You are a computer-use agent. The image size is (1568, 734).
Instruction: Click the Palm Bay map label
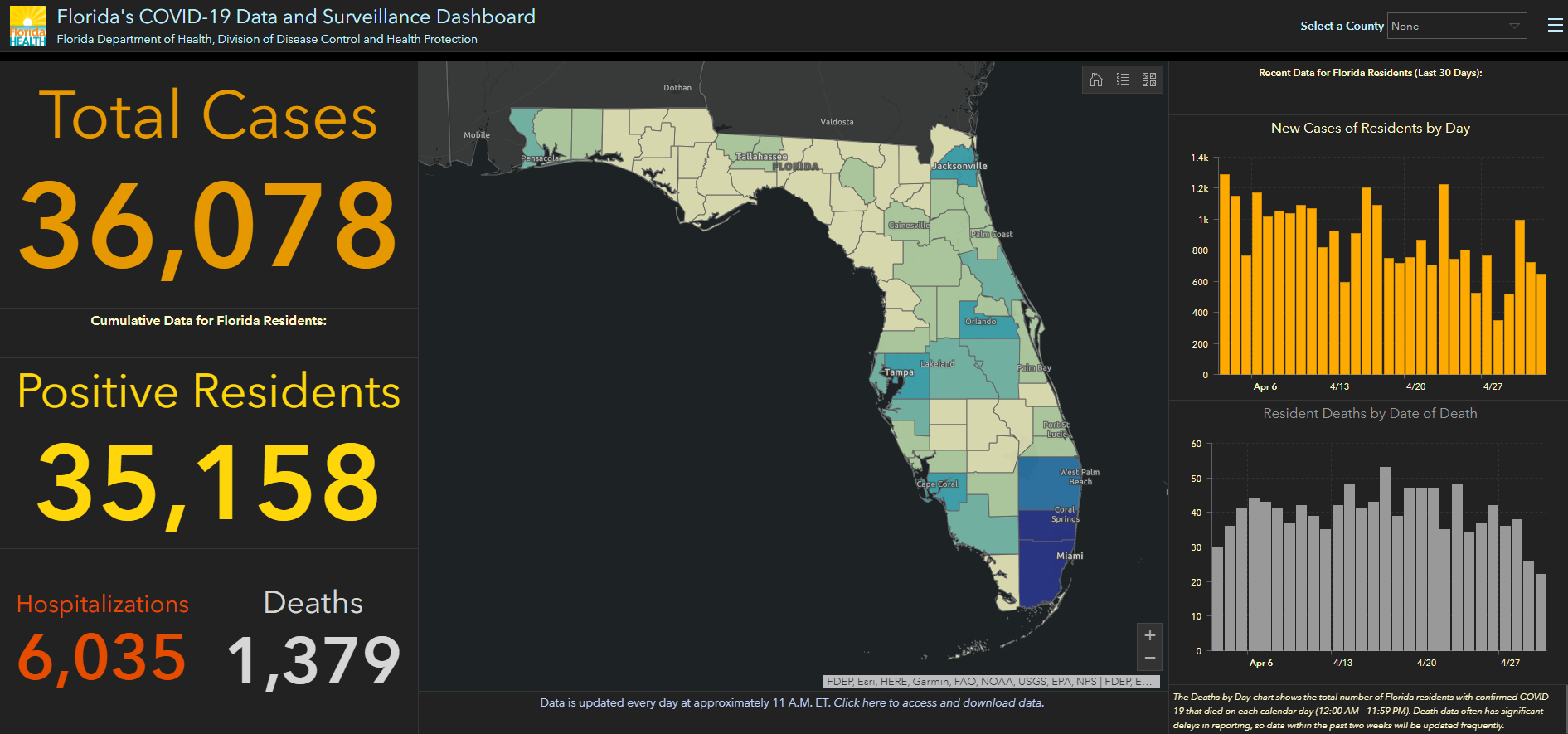1034,368
